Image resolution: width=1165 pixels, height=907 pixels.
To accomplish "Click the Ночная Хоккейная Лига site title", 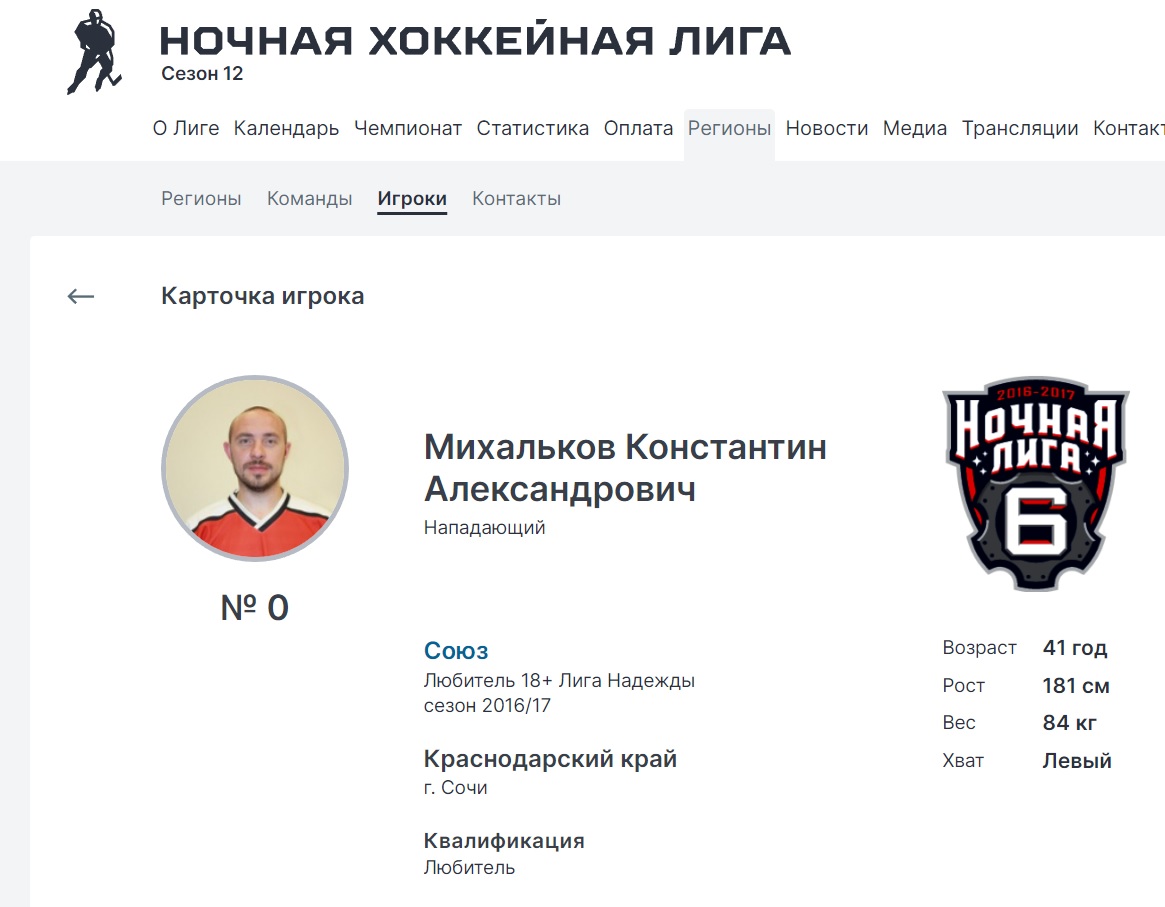I will [x=476, y=41].
